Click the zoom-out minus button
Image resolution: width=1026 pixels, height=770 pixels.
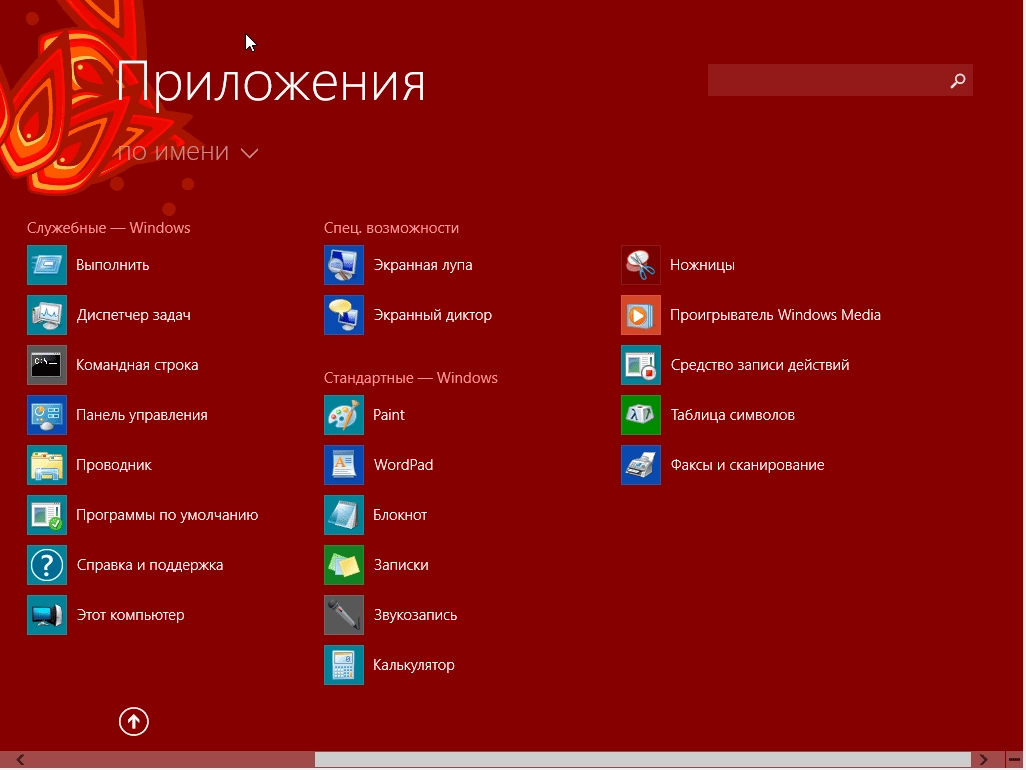(1015, 760)
